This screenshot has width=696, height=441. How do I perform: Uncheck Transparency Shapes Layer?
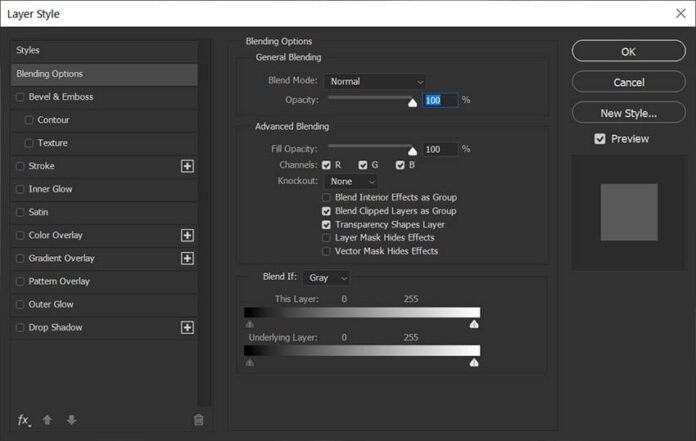pos(326,224)
